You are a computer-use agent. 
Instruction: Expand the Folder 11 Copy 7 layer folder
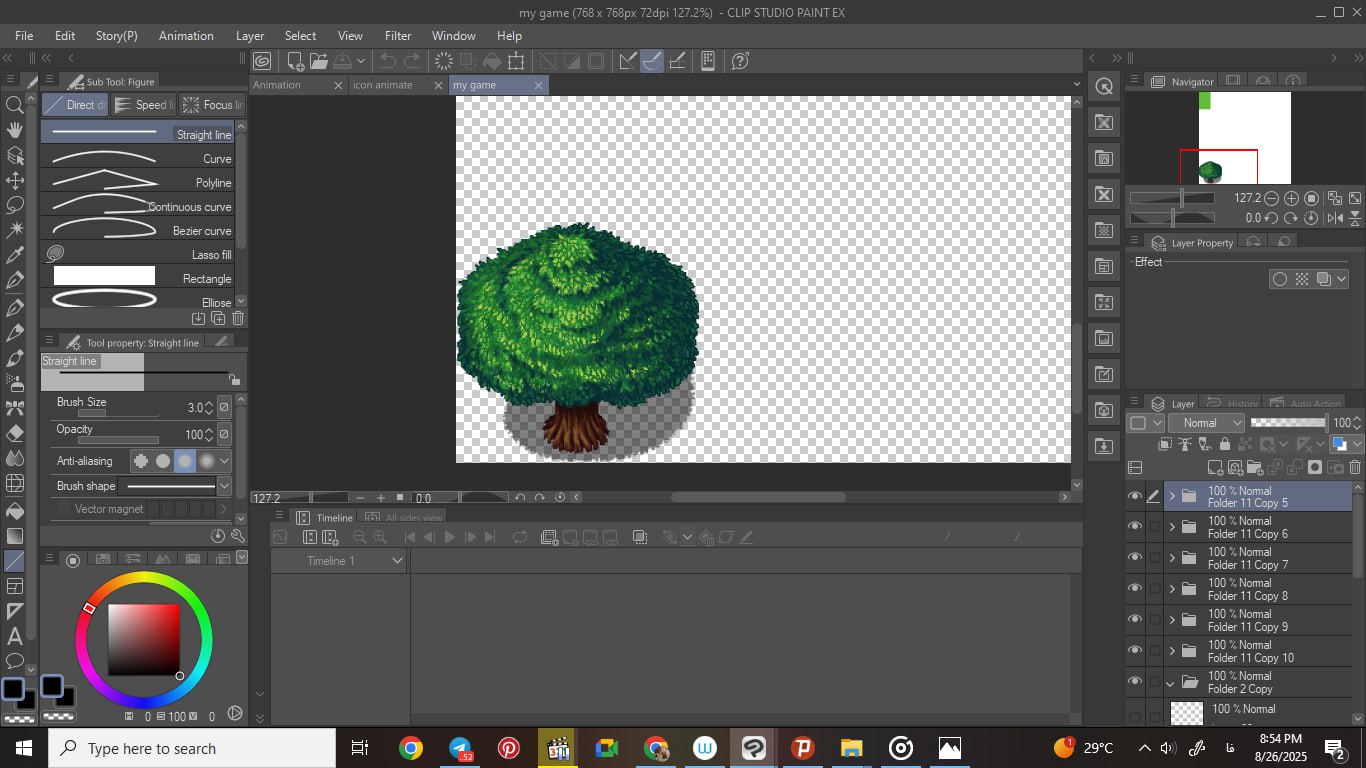pos(1171,558)
